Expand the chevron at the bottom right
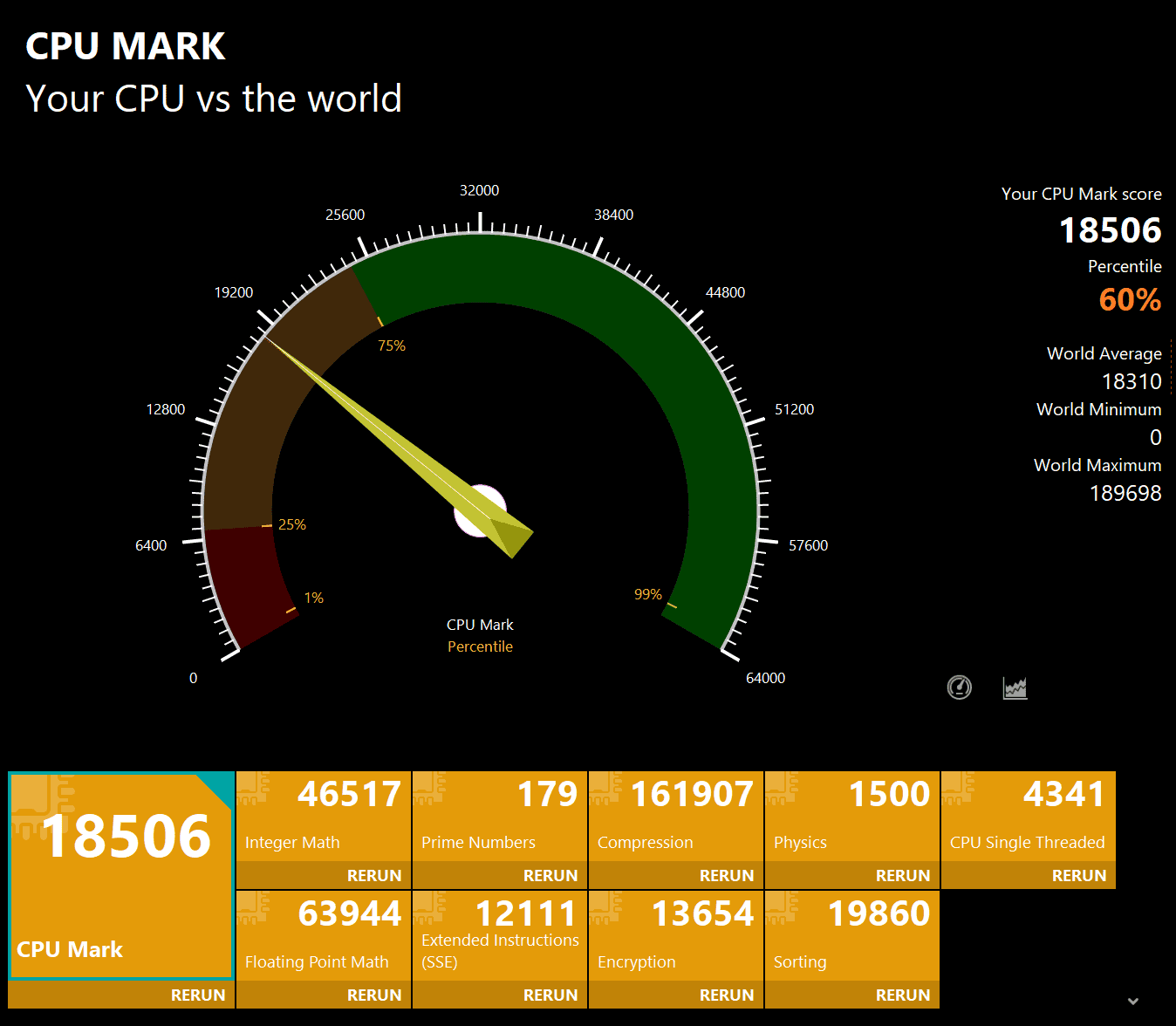Viewport: 1176px width, 1026px height. click(1133, 1001)
